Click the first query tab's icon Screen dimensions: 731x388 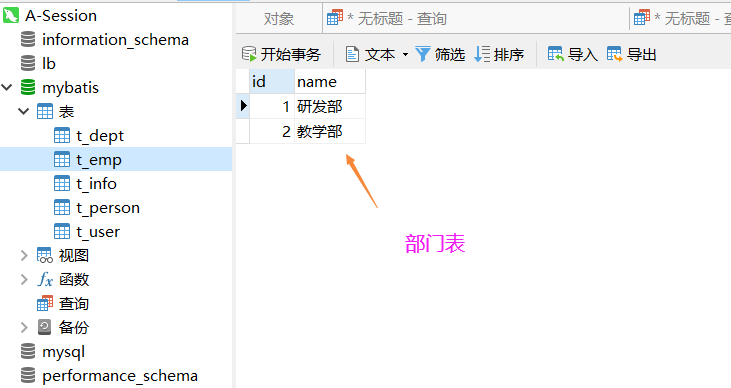click(x=335, y=18)
